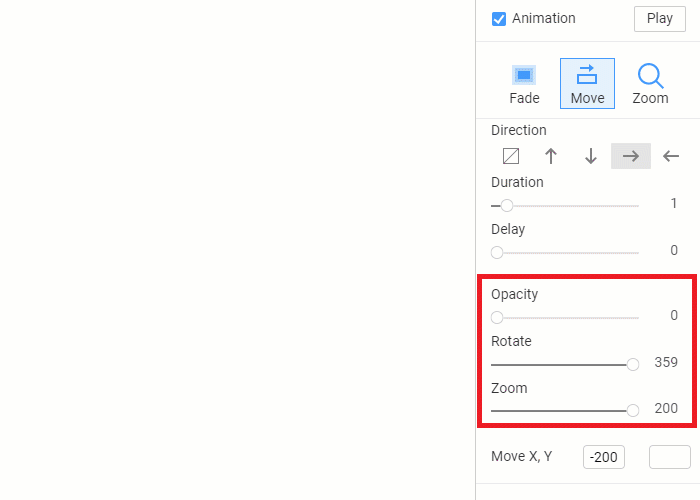The width and height of the screenshot is (700, 500).
Task: Choose the no-direction option icon
Action: pyautogui.click(x=511, y=156)
